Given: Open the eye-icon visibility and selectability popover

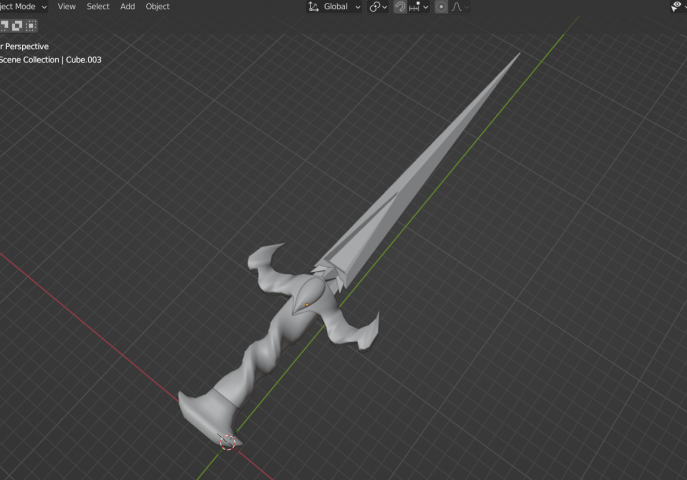Looking at the screenshot, I should point(678,6).
